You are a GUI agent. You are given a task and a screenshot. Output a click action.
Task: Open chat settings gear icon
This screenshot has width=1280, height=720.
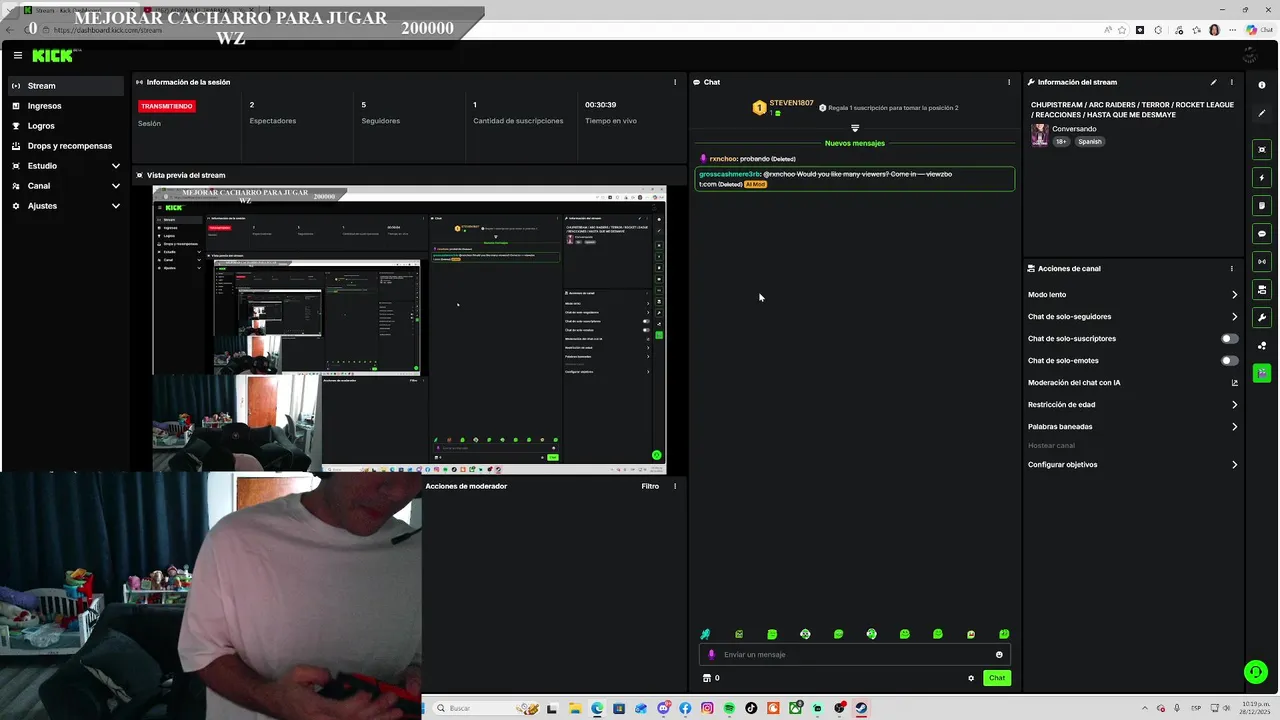click(970, 678)
